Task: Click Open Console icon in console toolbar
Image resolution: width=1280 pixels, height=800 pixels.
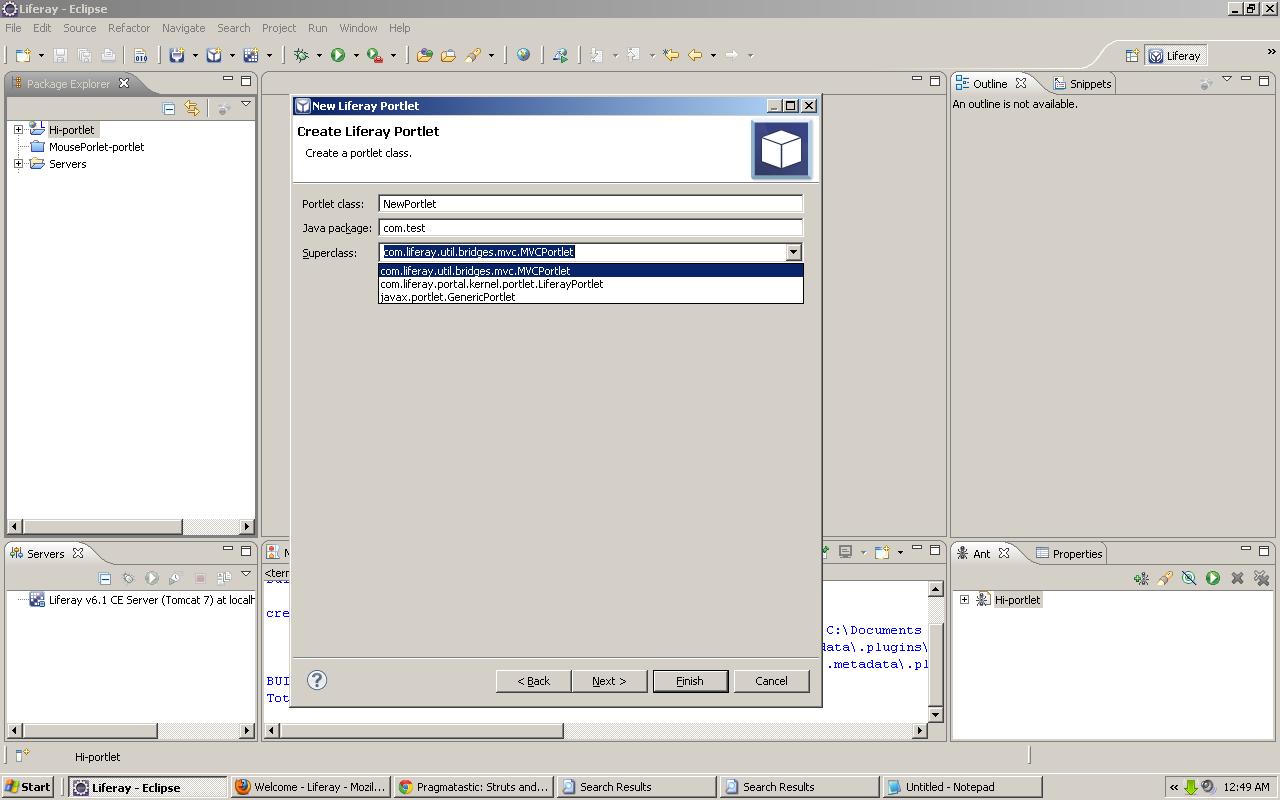Action: (x=883, y=552)
